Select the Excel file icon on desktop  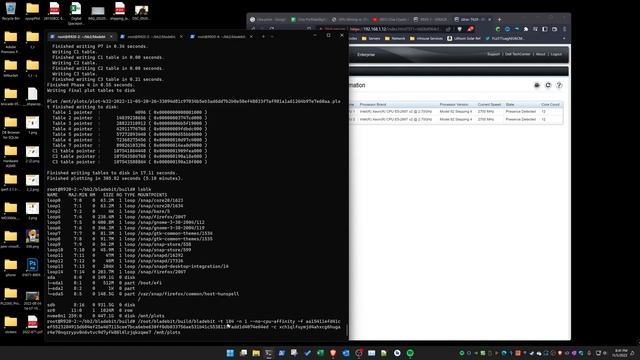pos(76,13)
